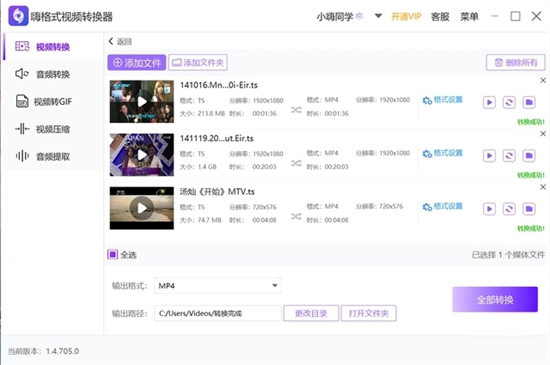Click file name 141119.20...ut.Eir.ts
550x365 pixels.
[216, 138]
